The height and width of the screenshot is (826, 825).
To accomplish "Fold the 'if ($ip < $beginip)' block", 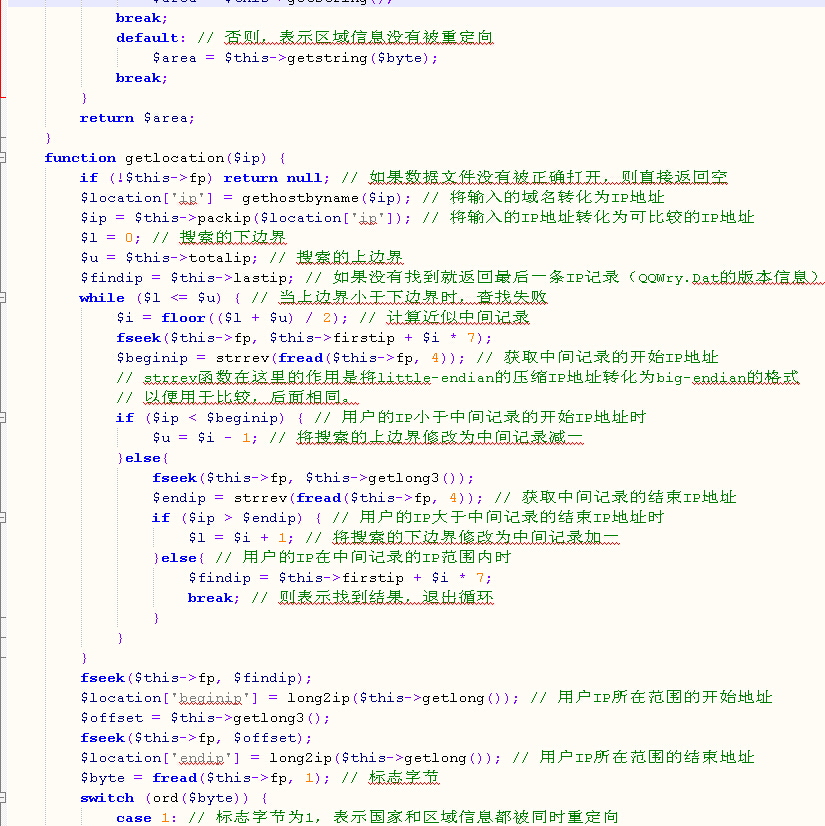I will (4, 418).
